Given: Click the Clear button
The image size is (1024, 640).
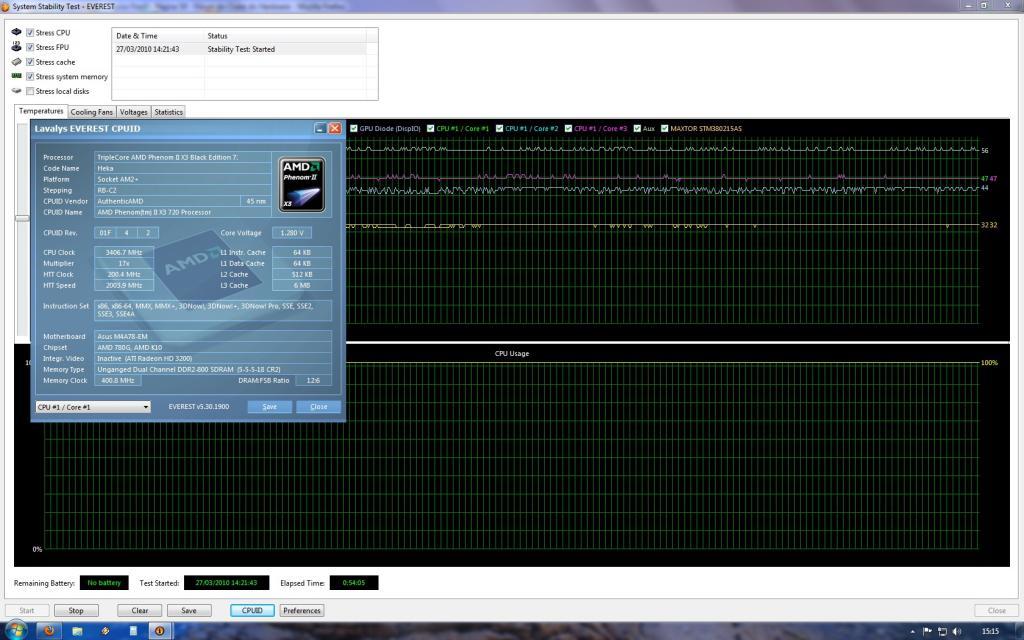Looking at the screenshot, I should pos(140,611).
